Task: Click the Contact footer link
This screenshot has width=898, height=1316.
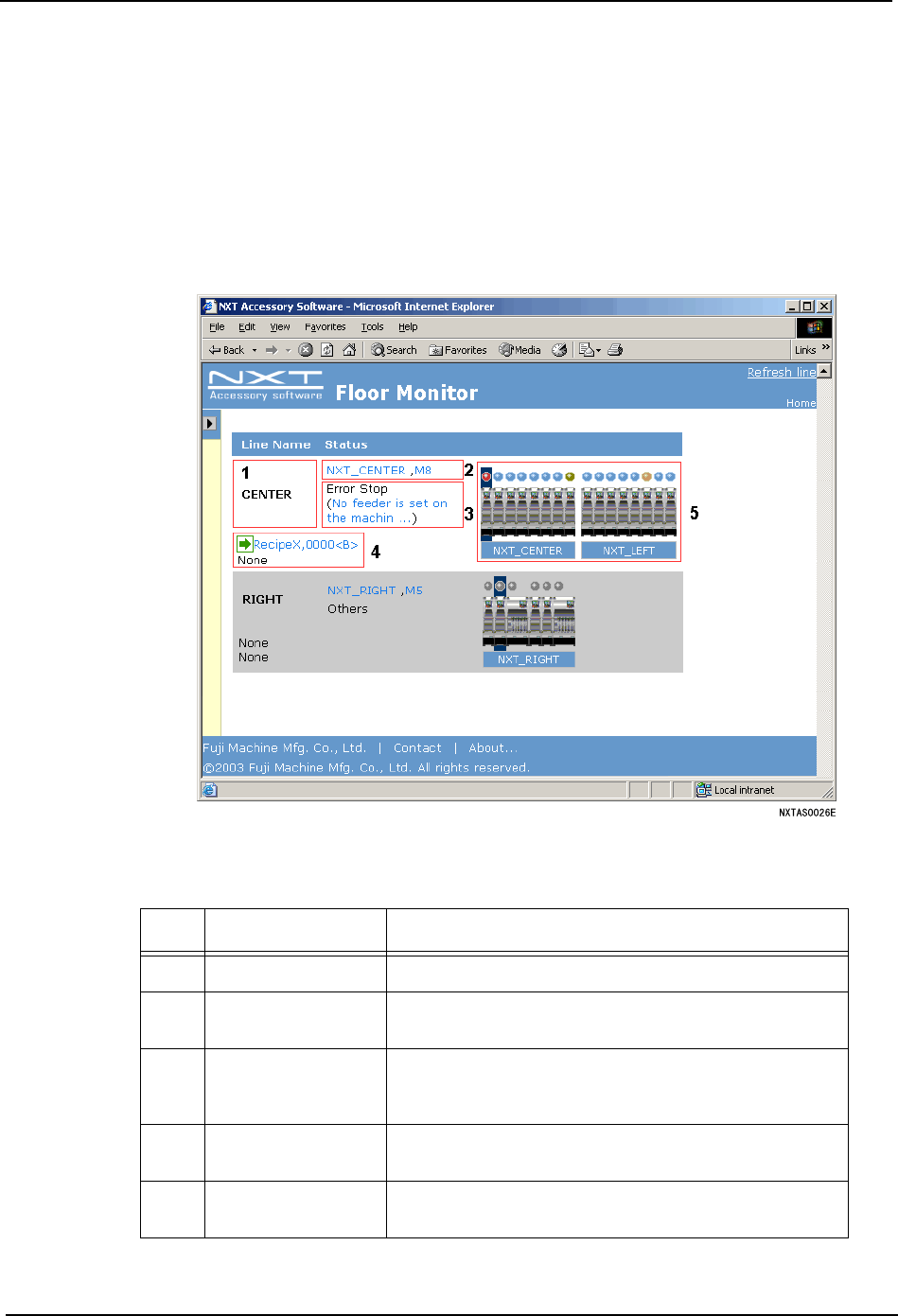Action: click(x=417, y=747)
